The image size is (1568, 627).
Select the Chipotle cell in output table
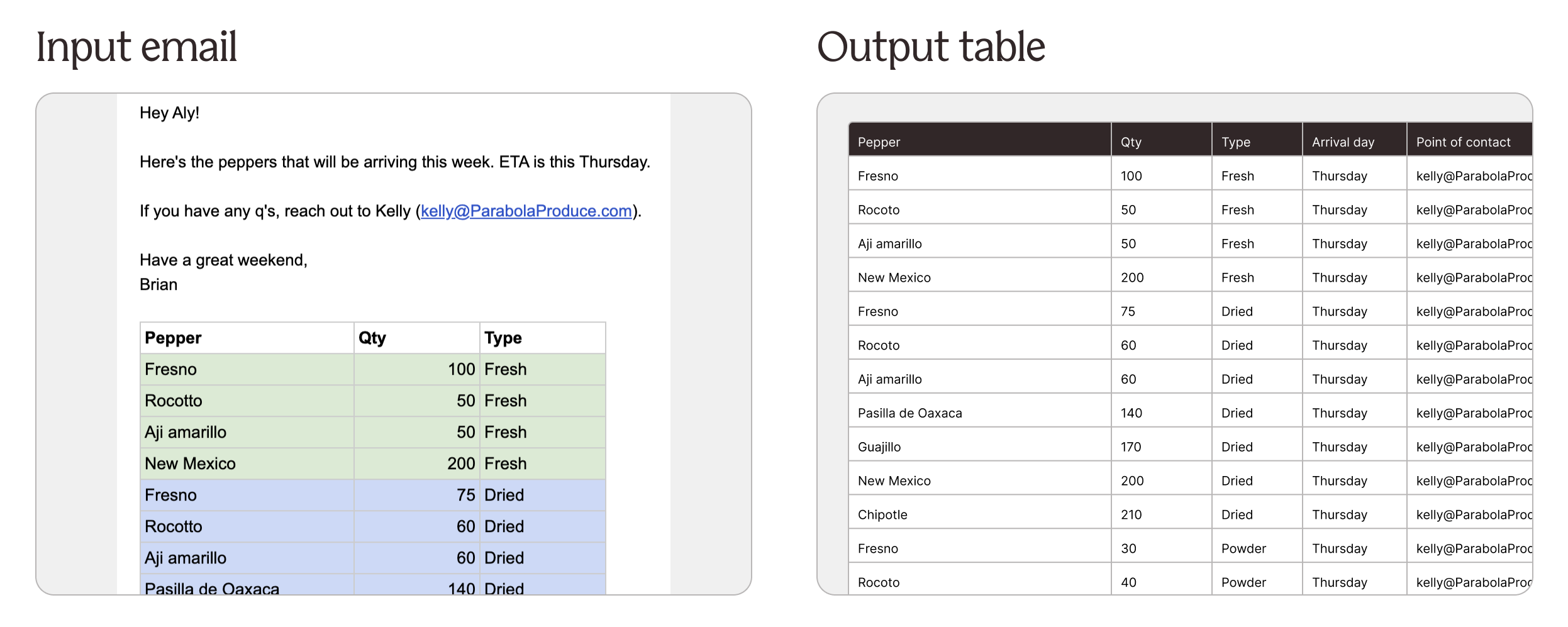pyautogui.click(x=882, y=514)
